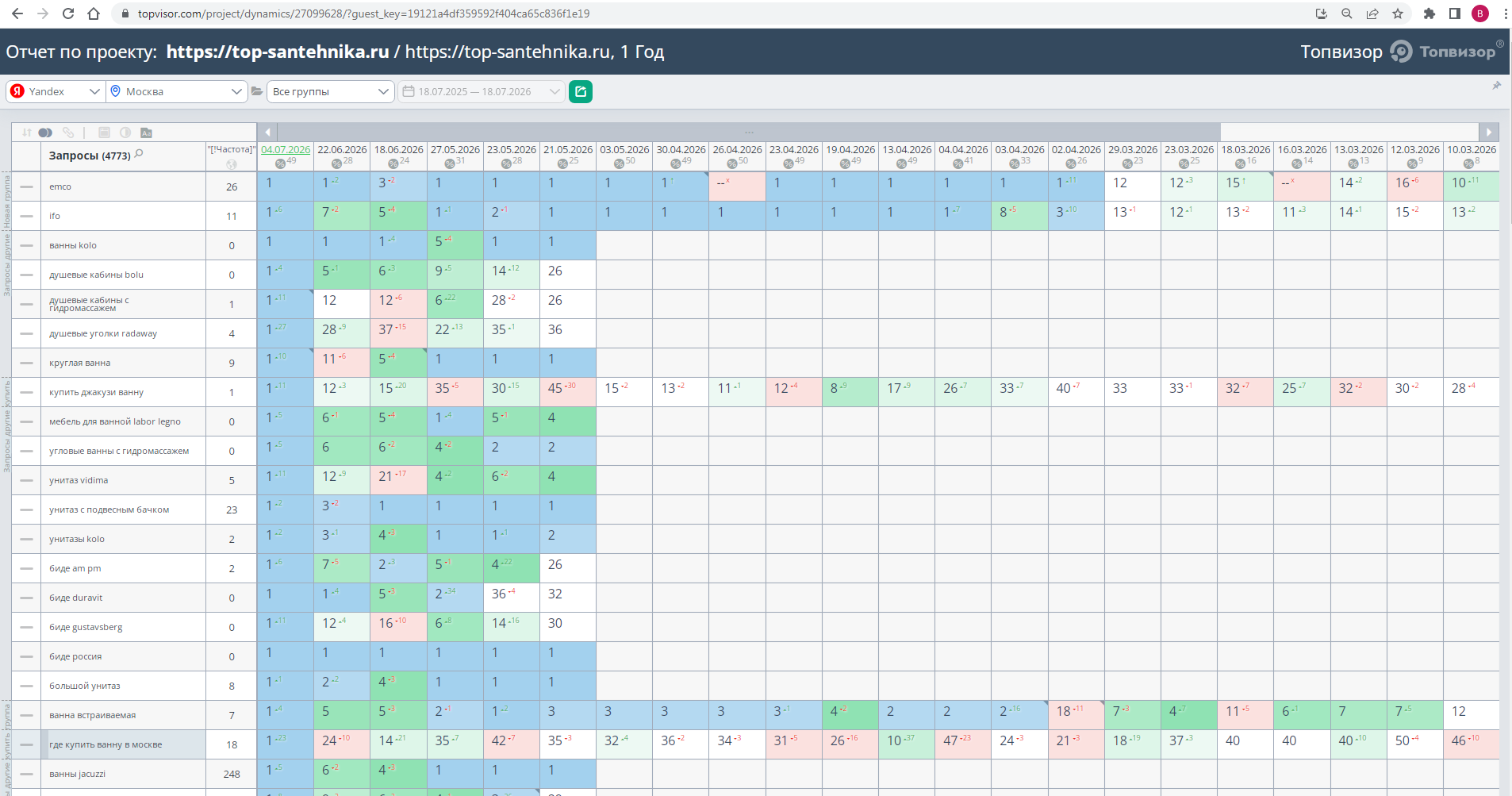Click the dash handle of круглая ванна row
Viewport: 1512px width, 796px height.
click(27, 363)
